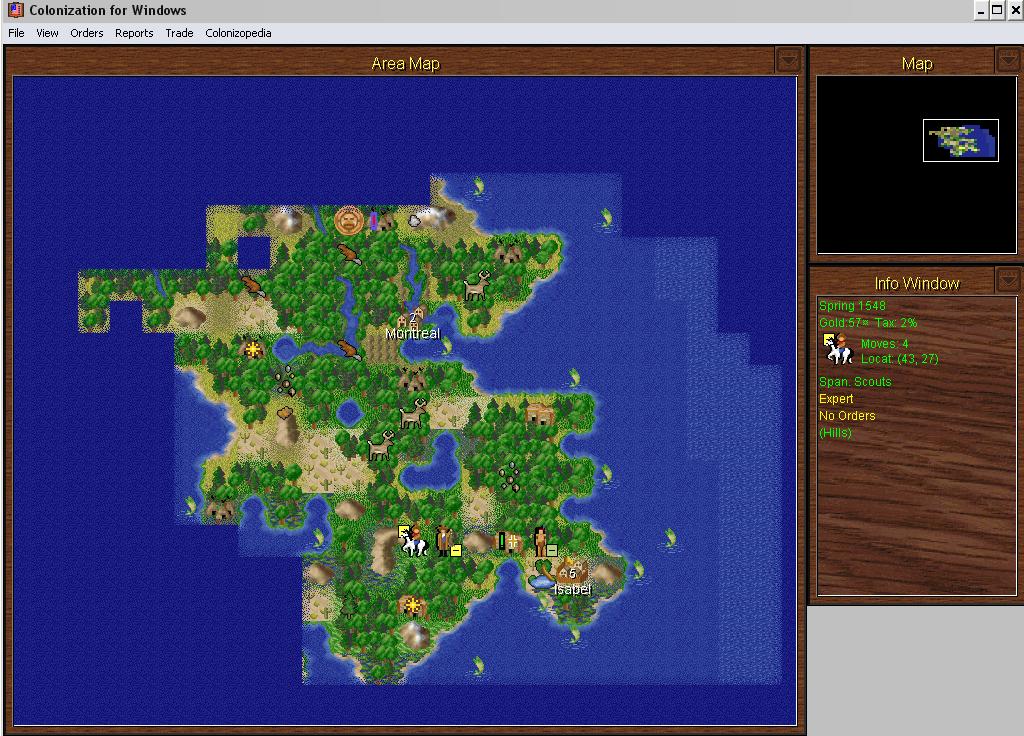Open the Reports menu

coord(134,33)
